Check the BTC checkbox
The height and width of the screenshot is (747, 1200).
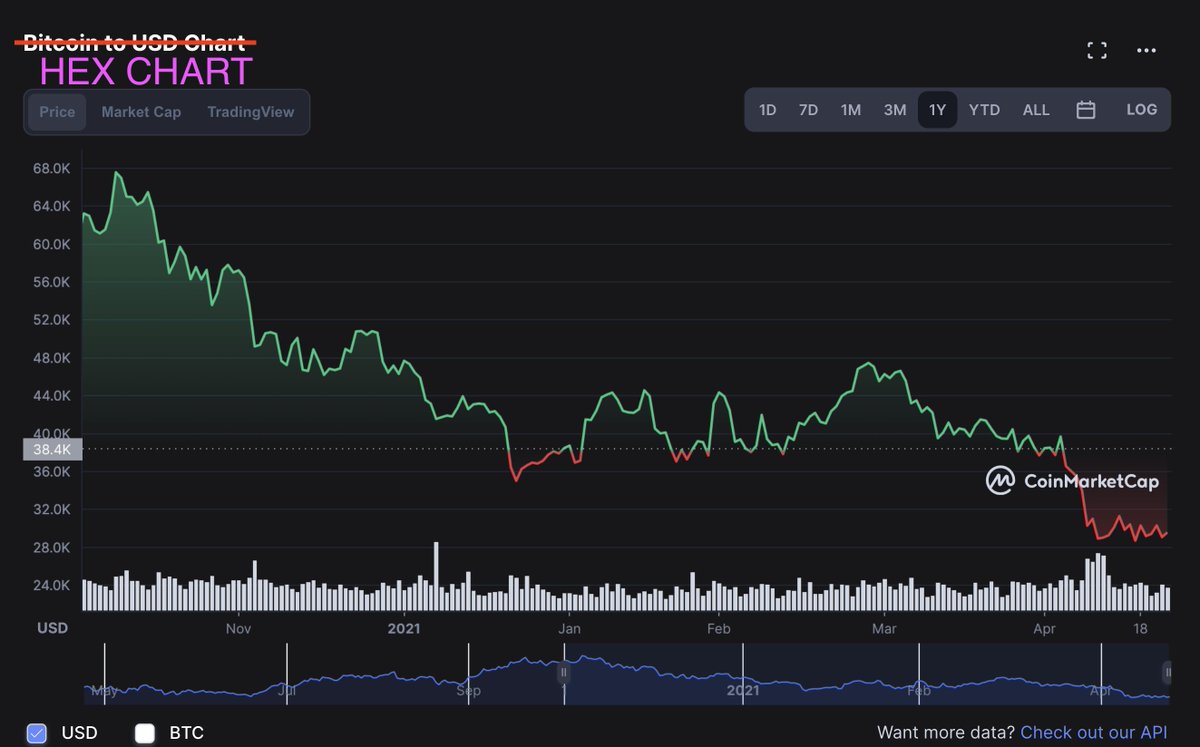pos(145,733)
